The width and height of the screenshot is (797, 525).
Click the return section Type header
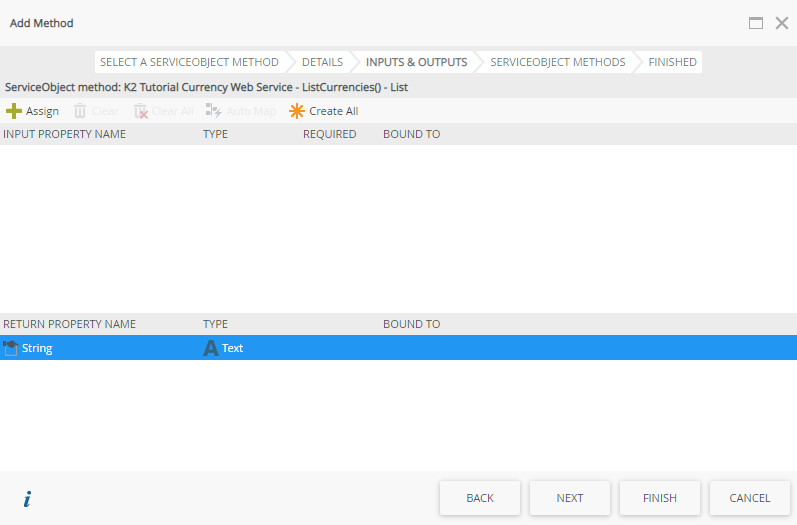click(x=216, y=324)
